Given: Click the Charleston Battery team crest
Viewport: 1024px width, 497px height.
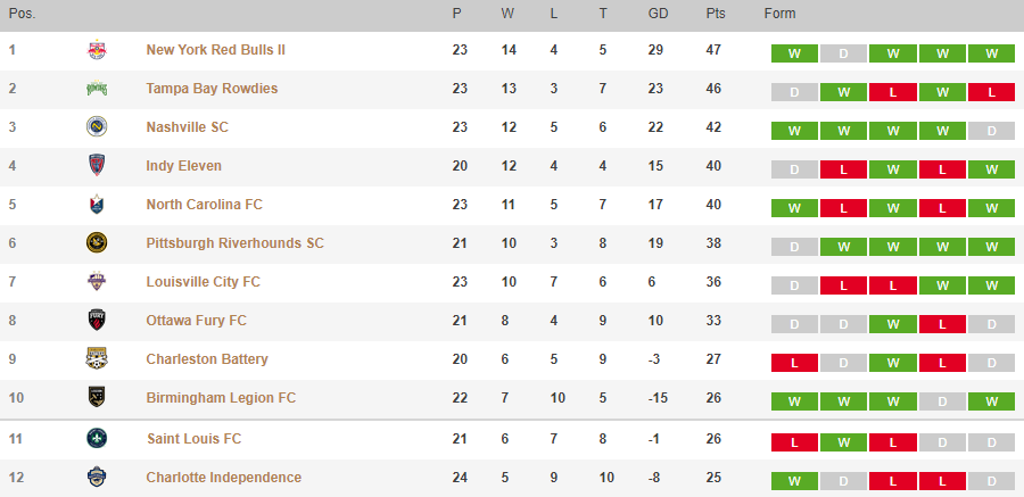Looking at the screenshot, I should [97, 359].
